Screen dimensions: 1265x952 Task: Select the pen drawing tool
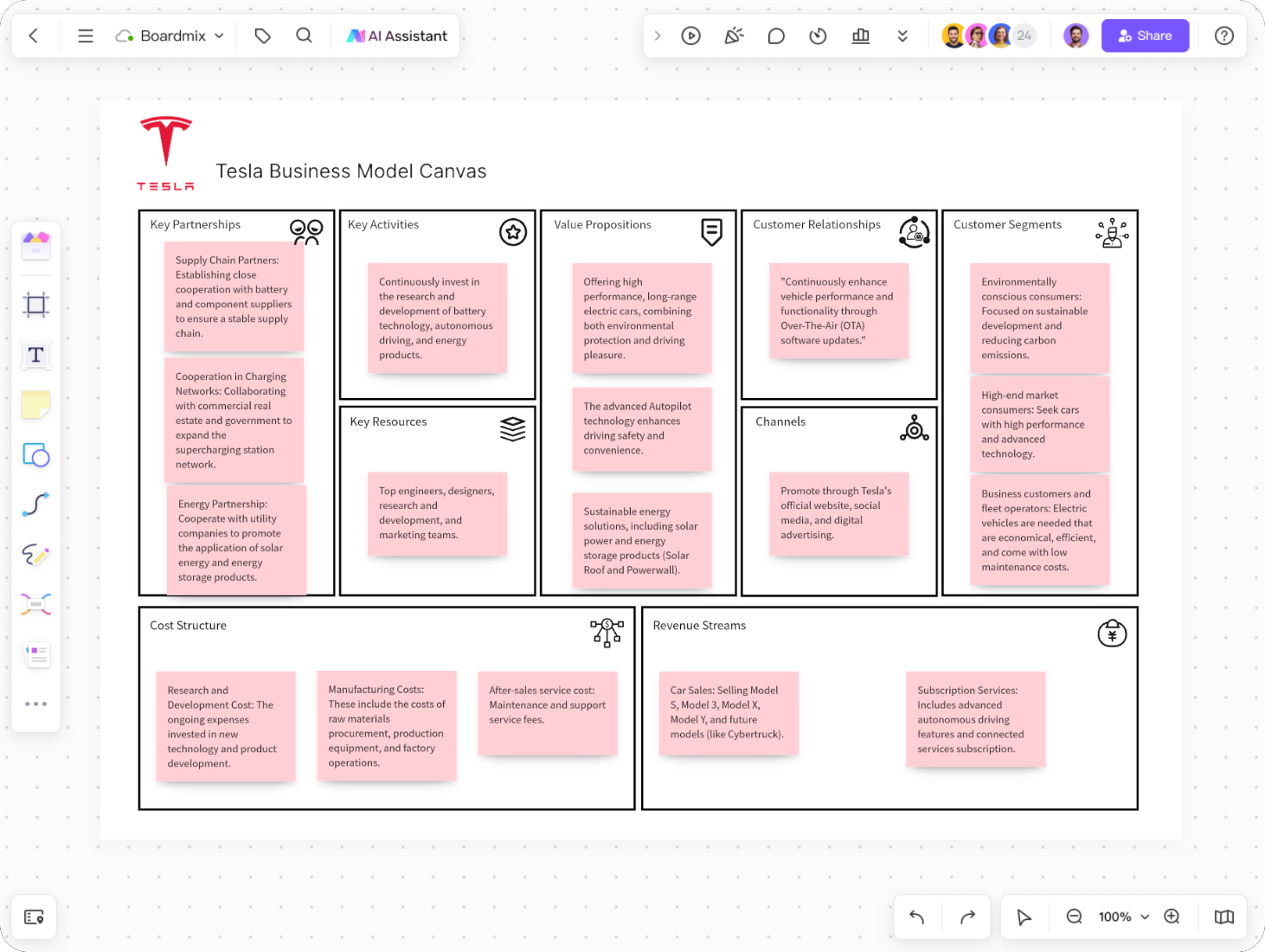(x=36, y=554)
